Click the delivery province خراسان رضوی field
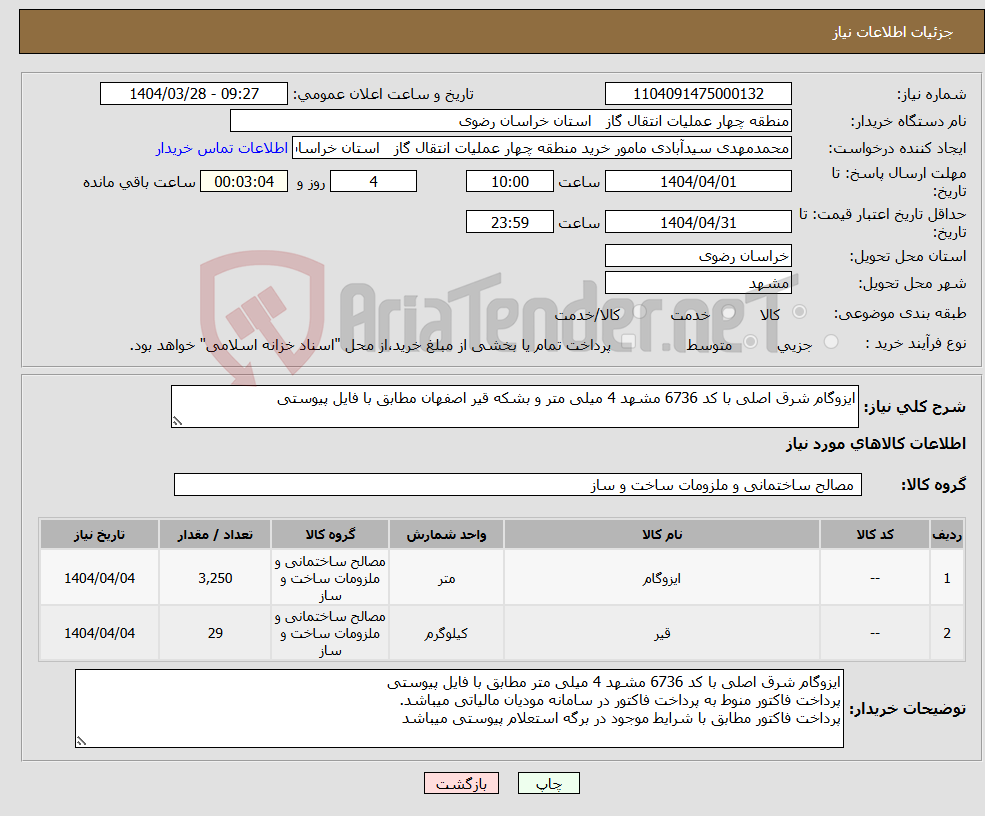985x816 pixels. pos(698,256)
